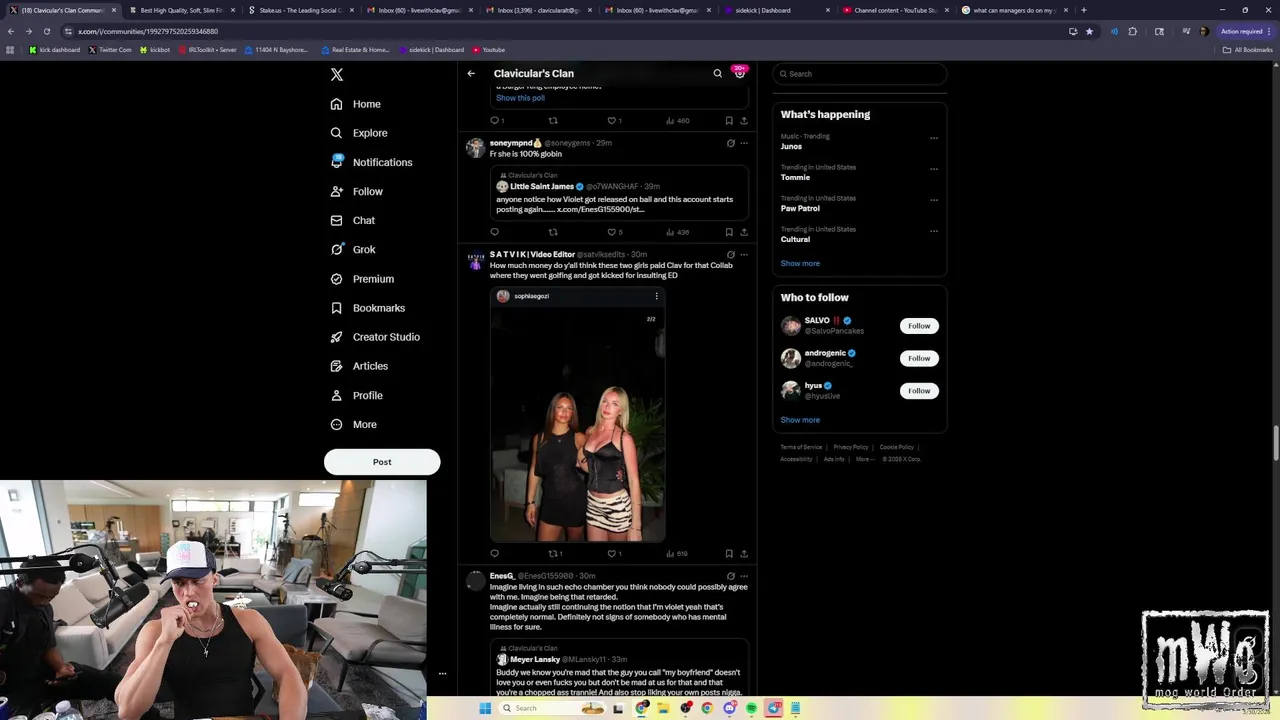Bookmark SATVIK Video Editor's post
The image size is (1280, 720).
[x=729, y=553]
